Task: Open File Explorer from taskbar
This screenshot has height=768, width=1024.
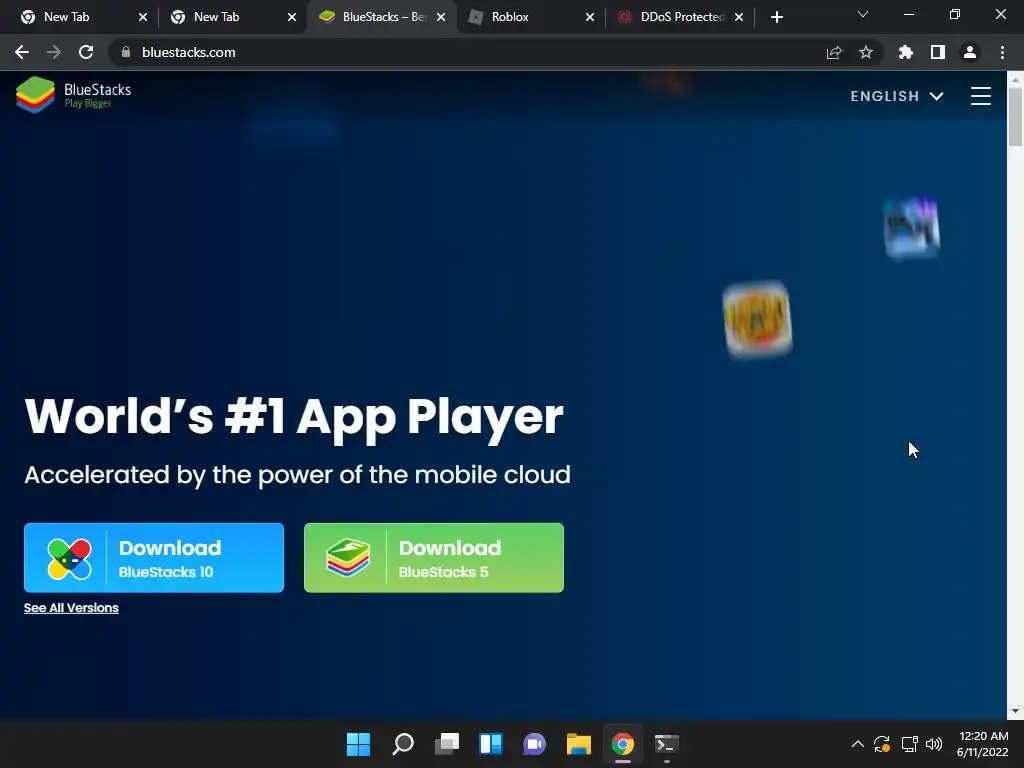Action: tap(579, 744)
